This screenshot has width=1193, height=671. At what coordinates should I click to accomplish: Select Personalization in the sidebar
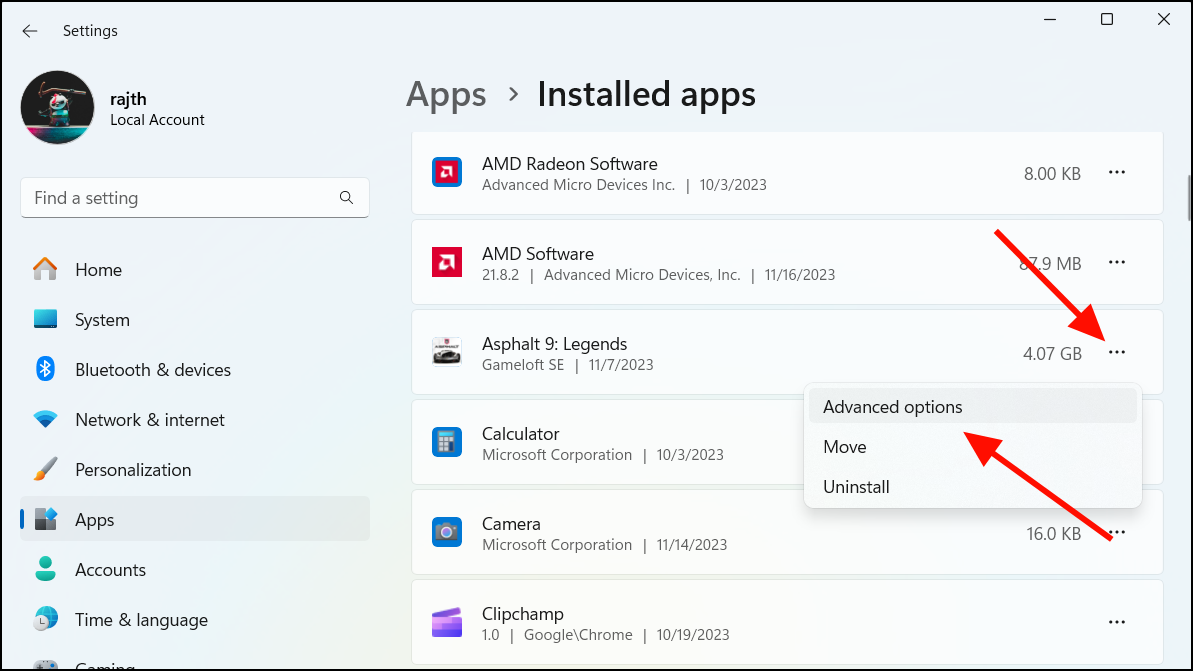tap(133, 469)
